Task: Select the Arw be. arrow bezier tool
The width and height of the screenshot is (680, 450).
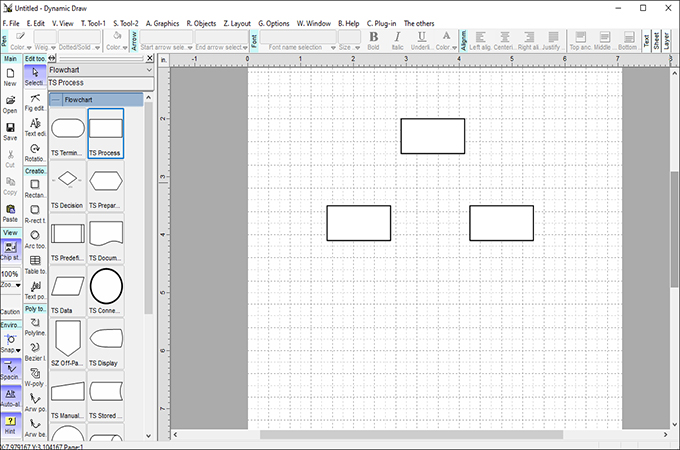Action: click(x=35, y=428)
